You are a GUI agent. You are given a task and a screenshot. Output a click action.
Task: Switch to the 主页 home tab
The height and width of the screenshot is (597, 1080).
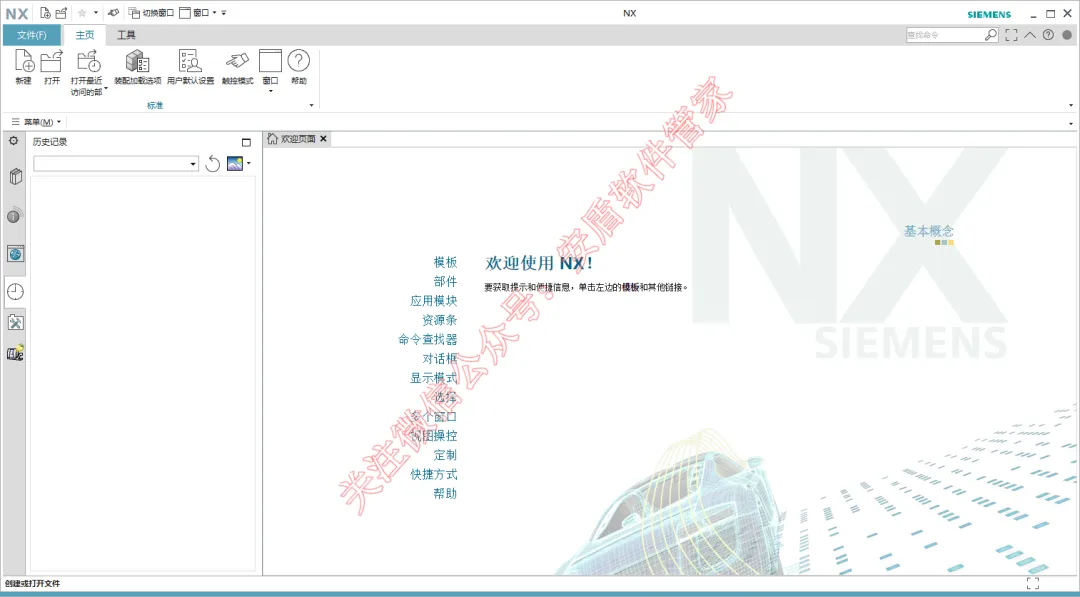coord(85,35)
